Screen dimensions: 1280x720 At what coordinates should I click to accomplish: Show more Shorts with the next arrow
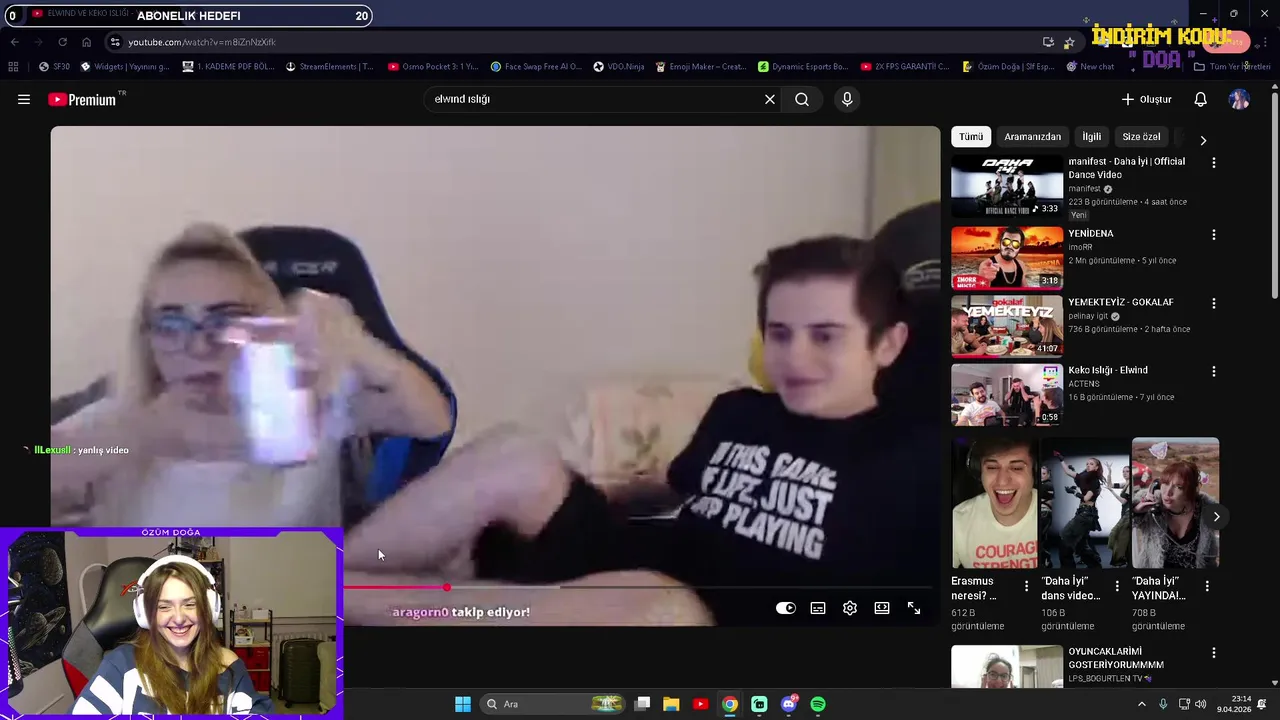pyautogui.click(x=1216, y=516)
